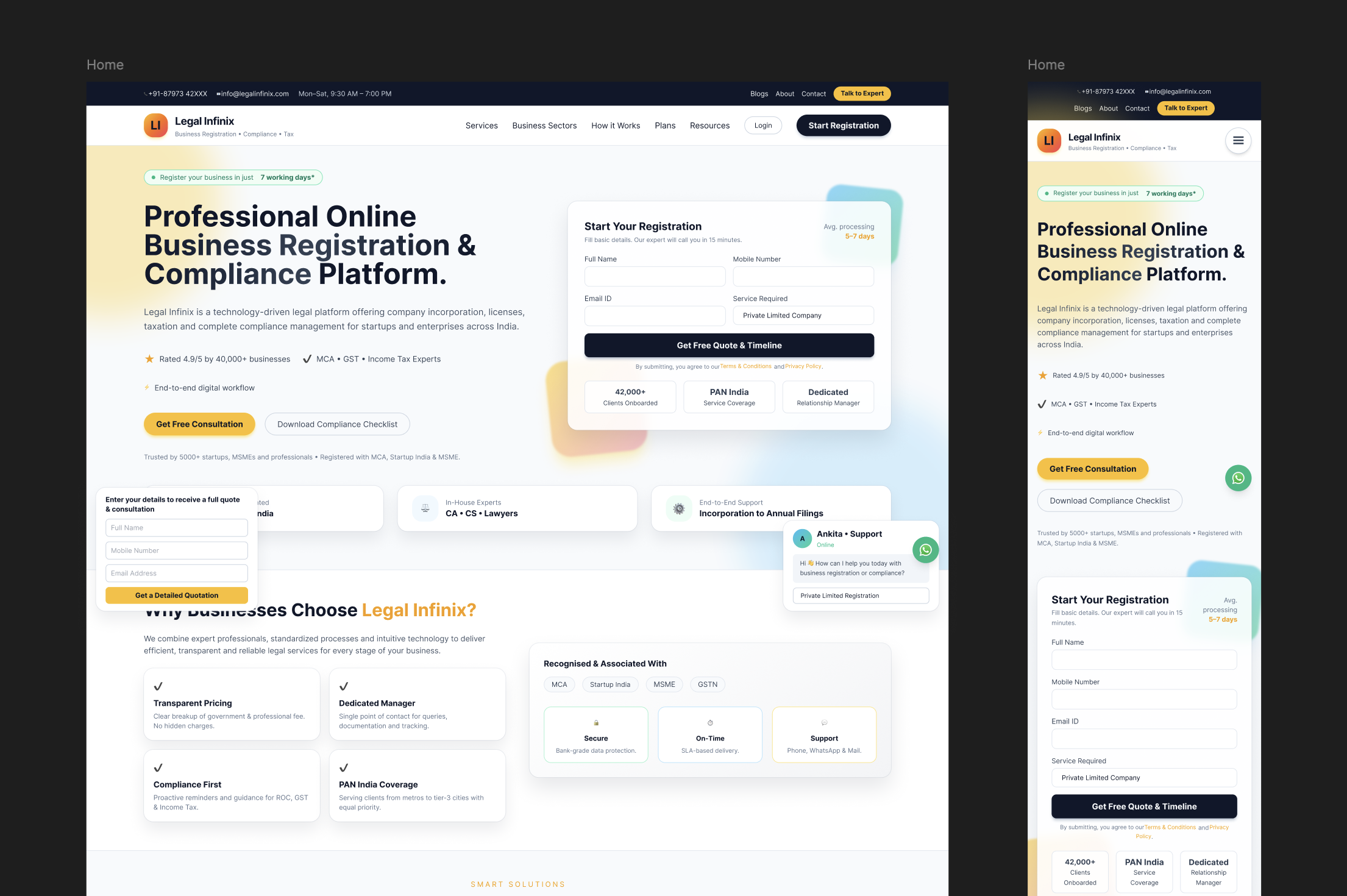Click the checkmark icon beside desktop MCA • GST text
1347x896 pixels.
point(307,359)
